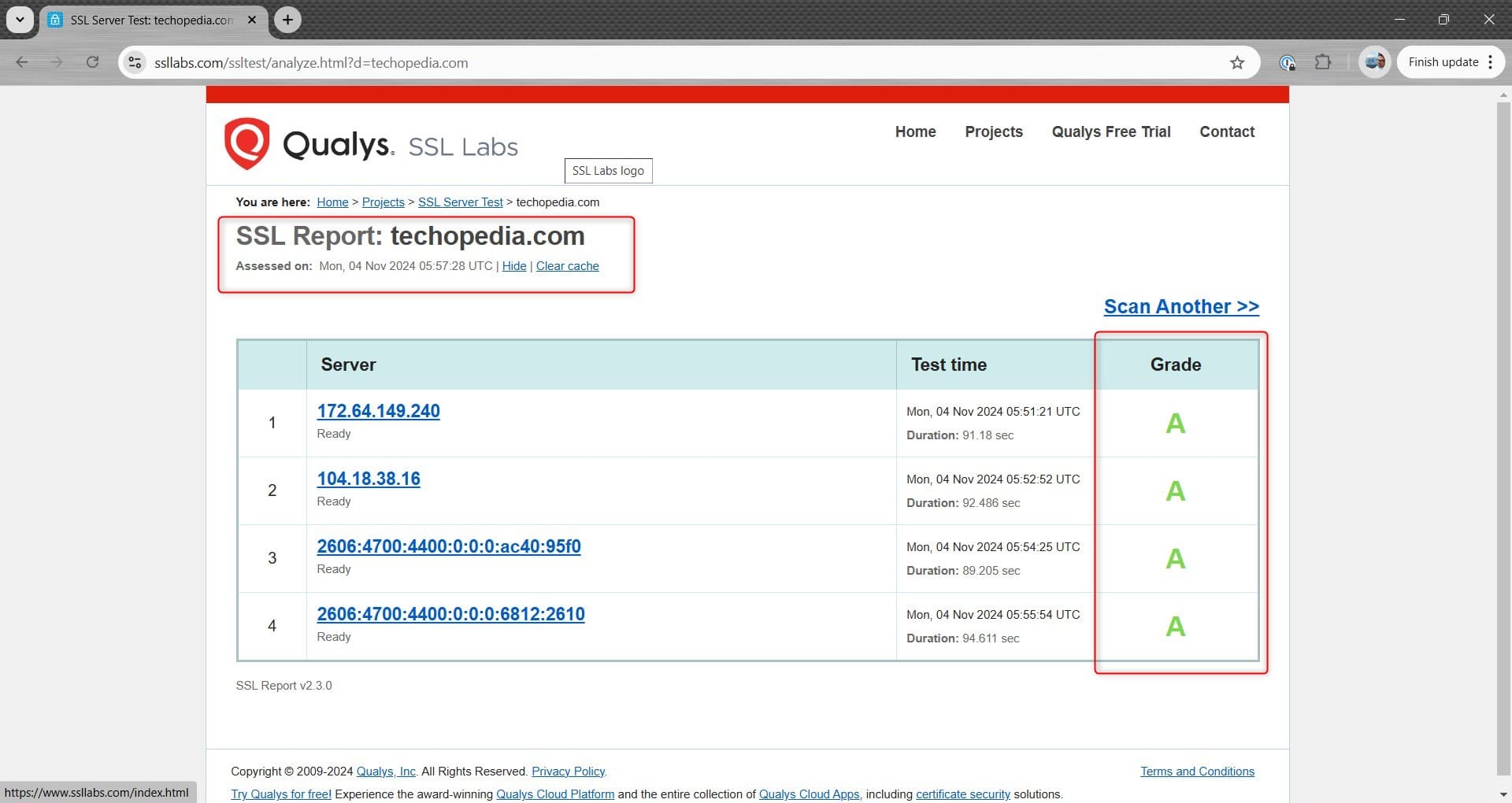1512x803 pixels.
Task: Open the Qualys Cloud Apps link
Action: 810,794
